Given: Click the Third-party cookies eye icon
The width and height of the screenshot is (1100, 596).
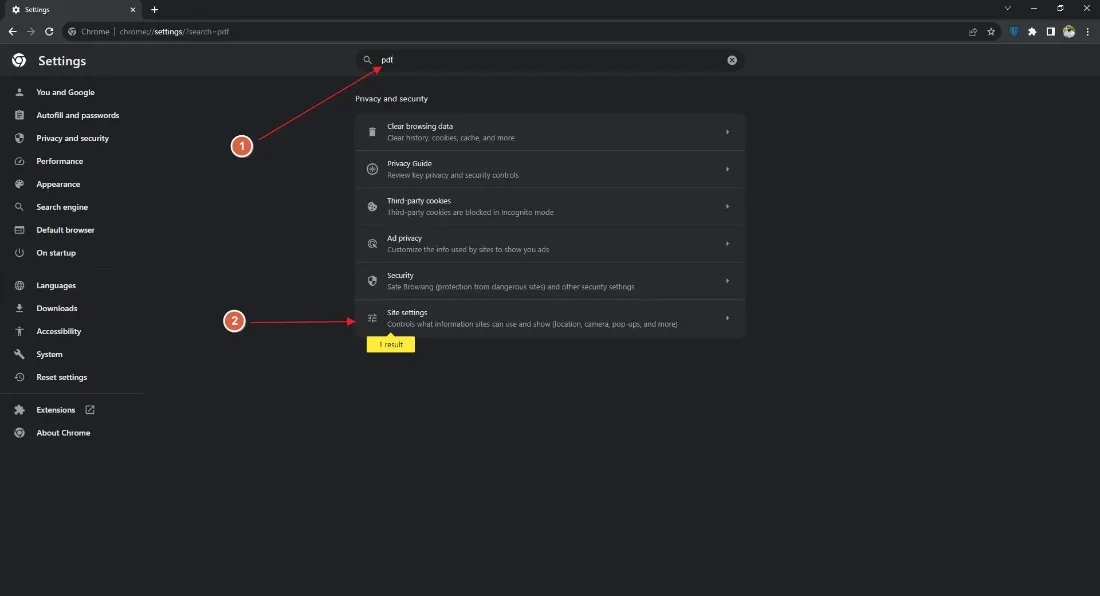Looking at the screenshot, I should pyautogui.click(x=372, y=206).
